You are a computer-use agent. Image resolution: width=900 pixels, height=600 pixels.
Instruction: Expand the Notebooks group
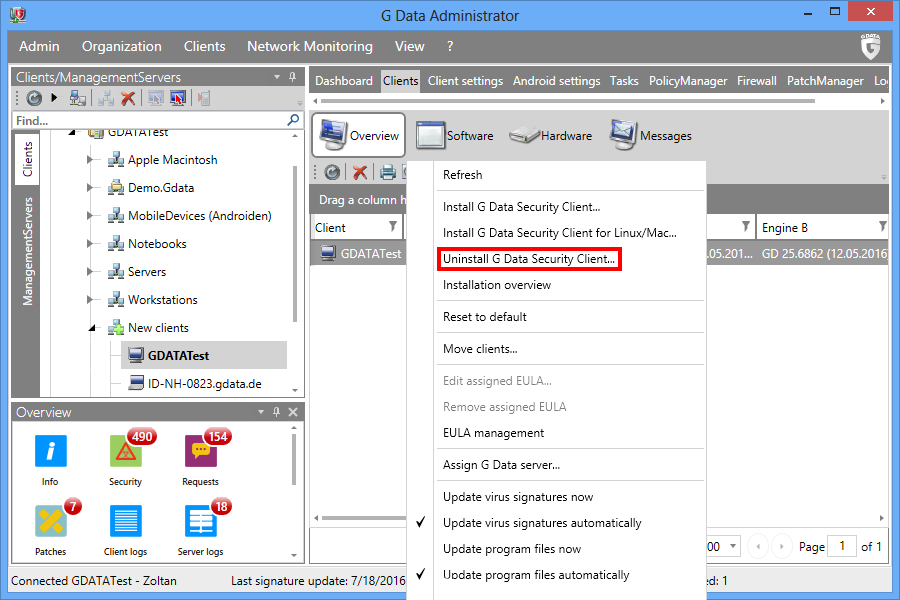[x=90, y=243]
